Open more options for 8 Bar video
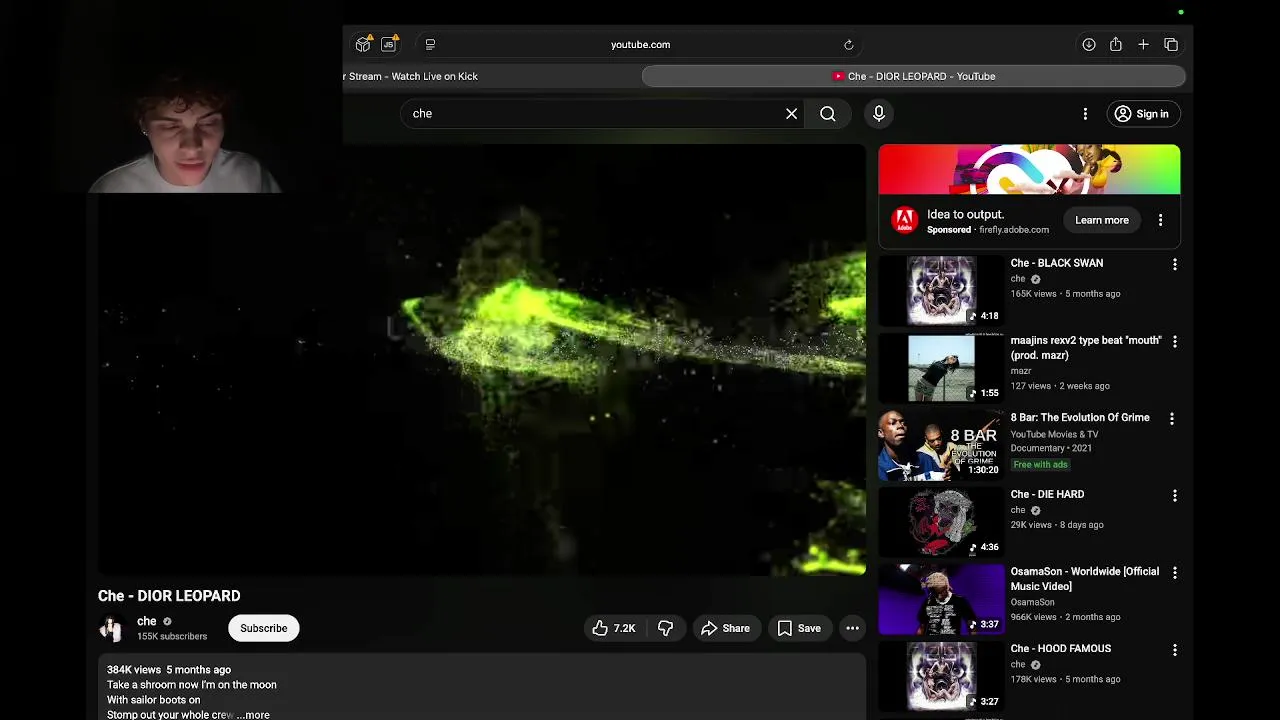Viewport: 1280px width, 720px height. click(x=1174, y=418)
